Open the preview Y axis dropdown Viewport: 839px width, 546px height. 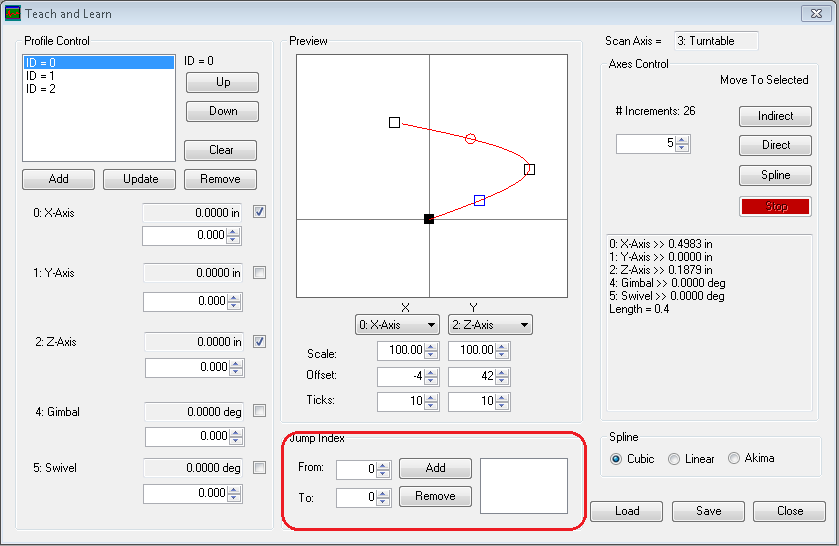(490, 325)
